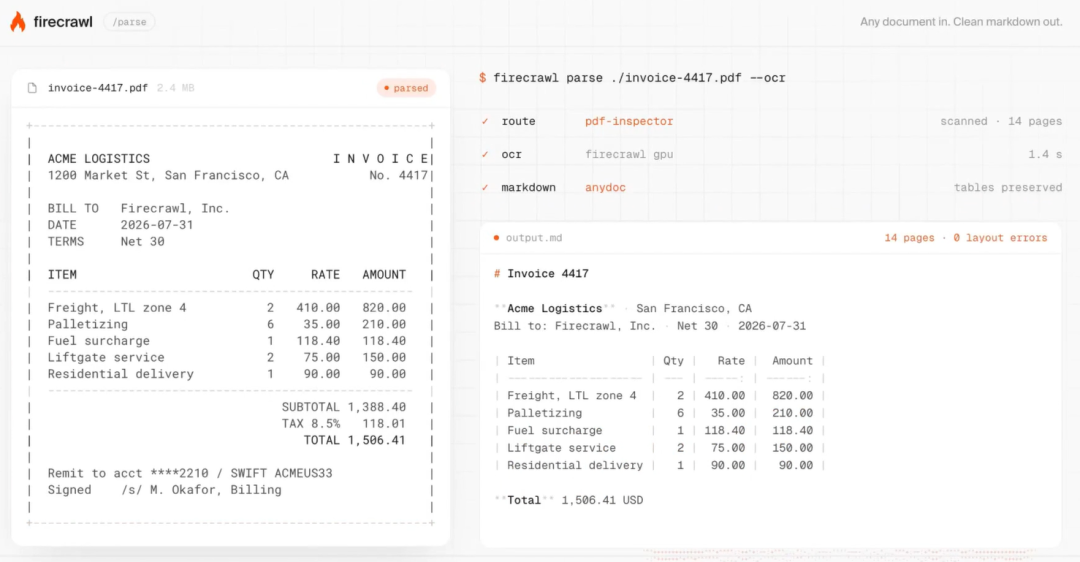Click the ocr step checkmark

pyautogui.click(x=485, y=154)
